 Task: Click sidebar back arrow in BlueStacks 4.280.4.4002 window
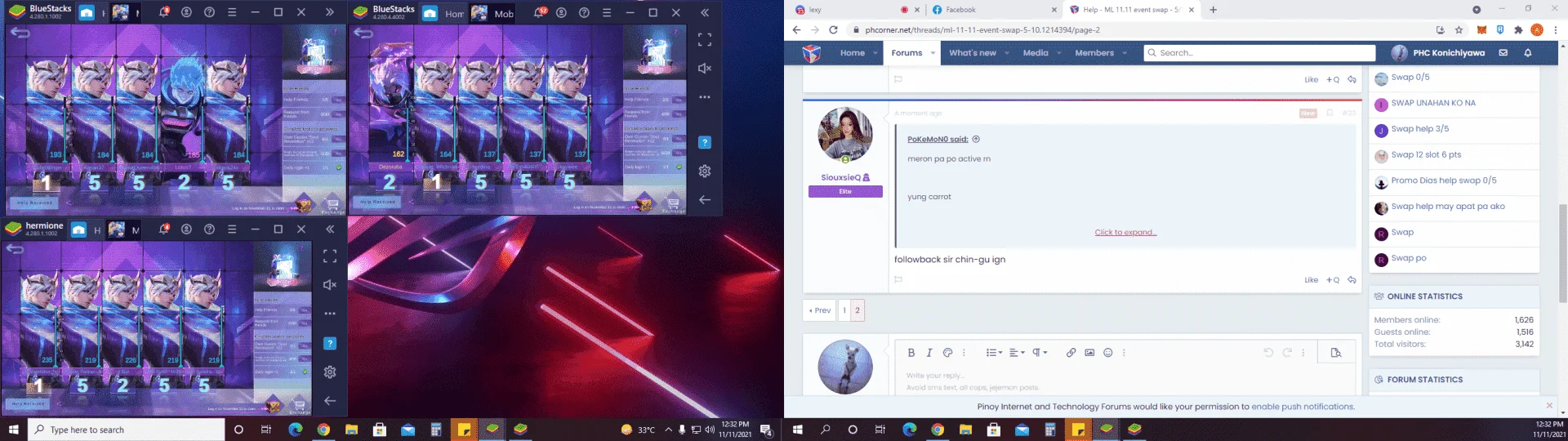click(x=705, y=200)
